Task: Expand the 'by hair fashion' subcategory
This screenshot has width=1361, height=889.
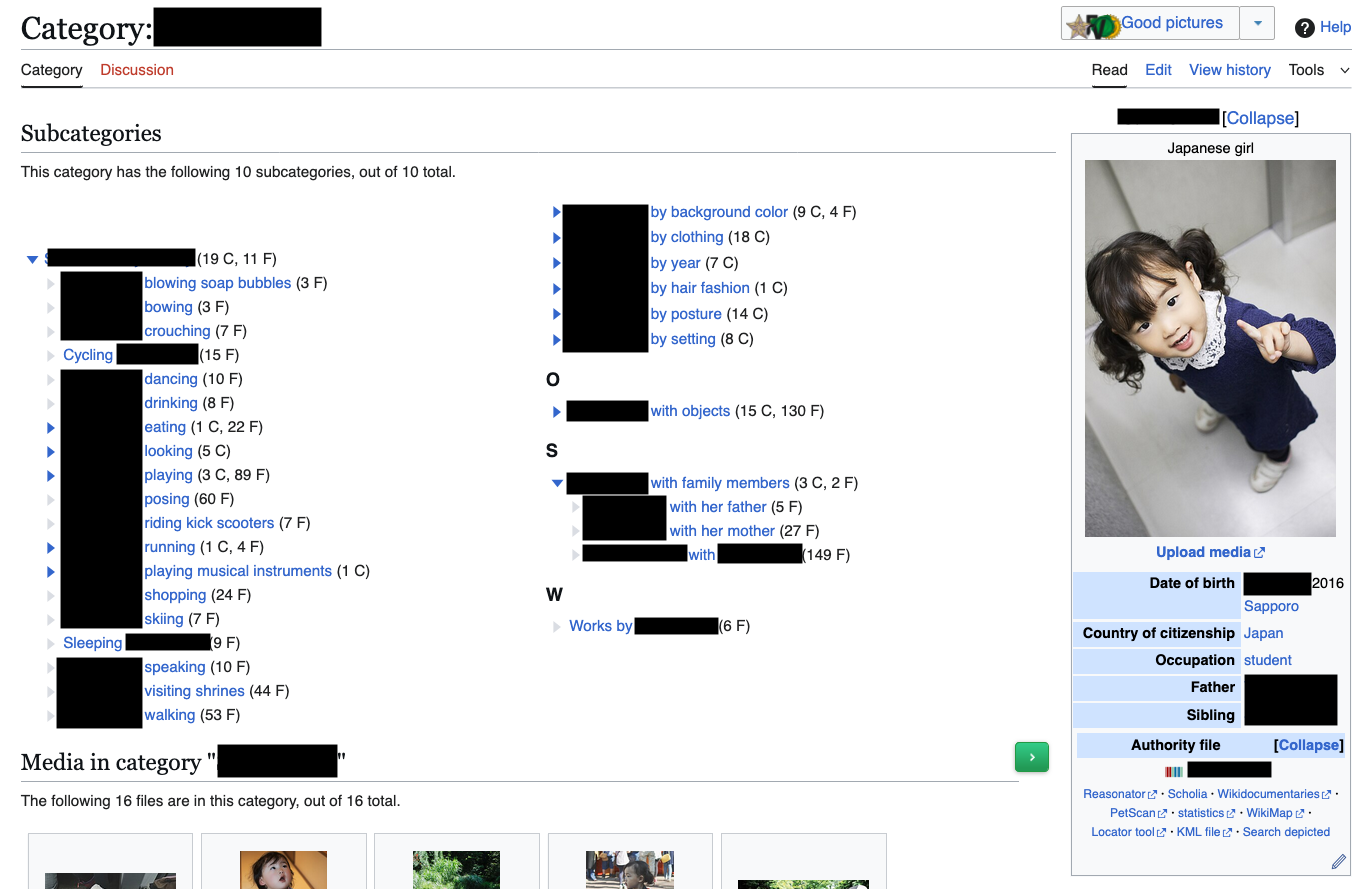Action: click(557, 288)
